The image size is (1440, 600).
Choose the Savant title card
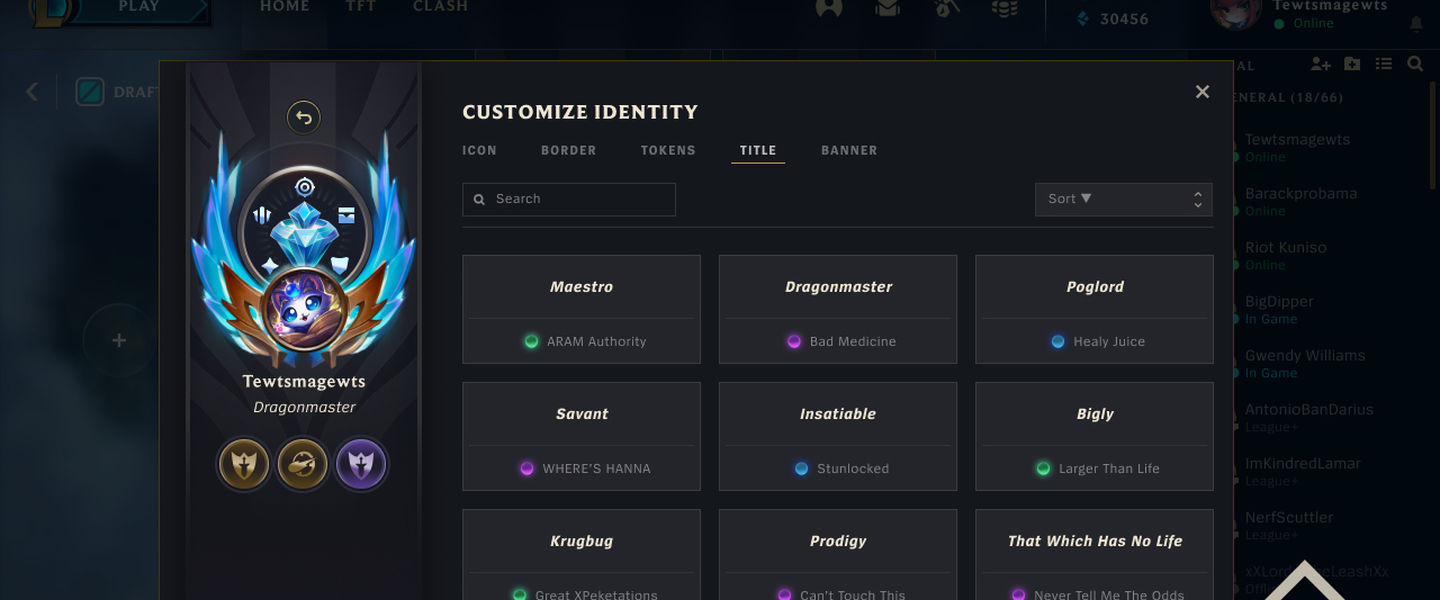581,436
